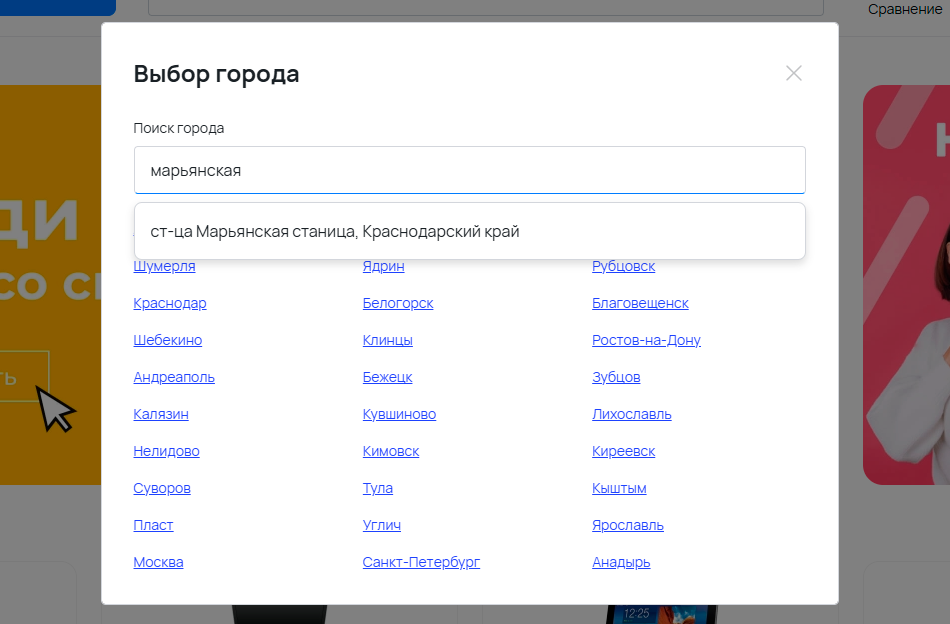Click the city search input field
Screen dimensions: 950x624
(x=469, y=171)
